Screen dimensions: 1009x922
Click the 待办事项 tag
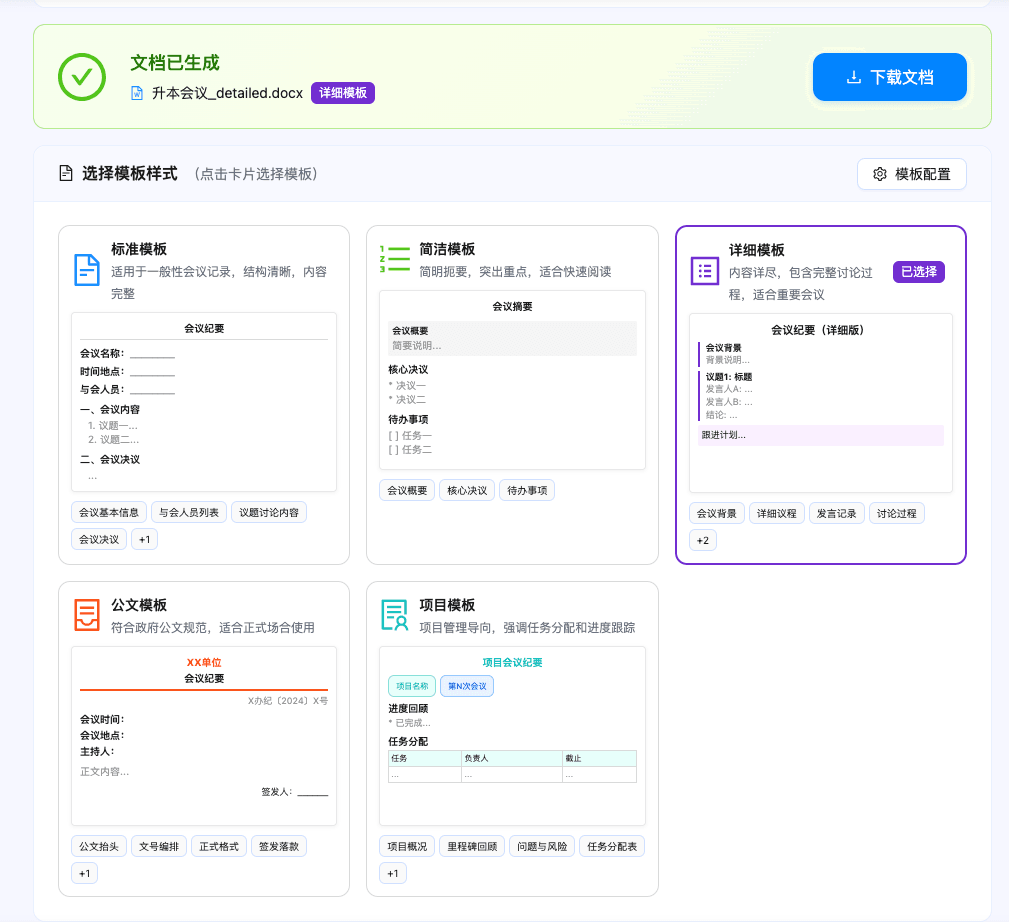pos(527,490)
